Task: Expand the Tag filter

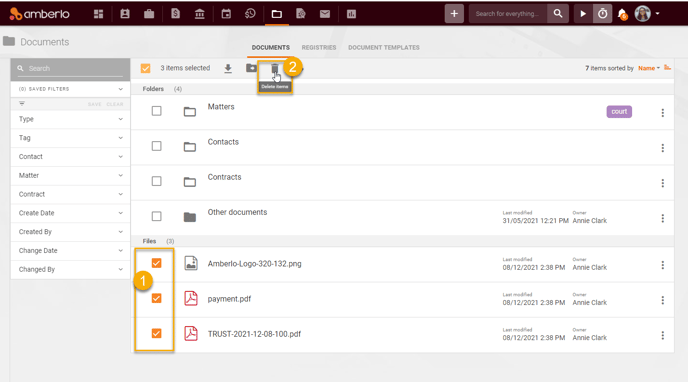Action: pos(70,138)
